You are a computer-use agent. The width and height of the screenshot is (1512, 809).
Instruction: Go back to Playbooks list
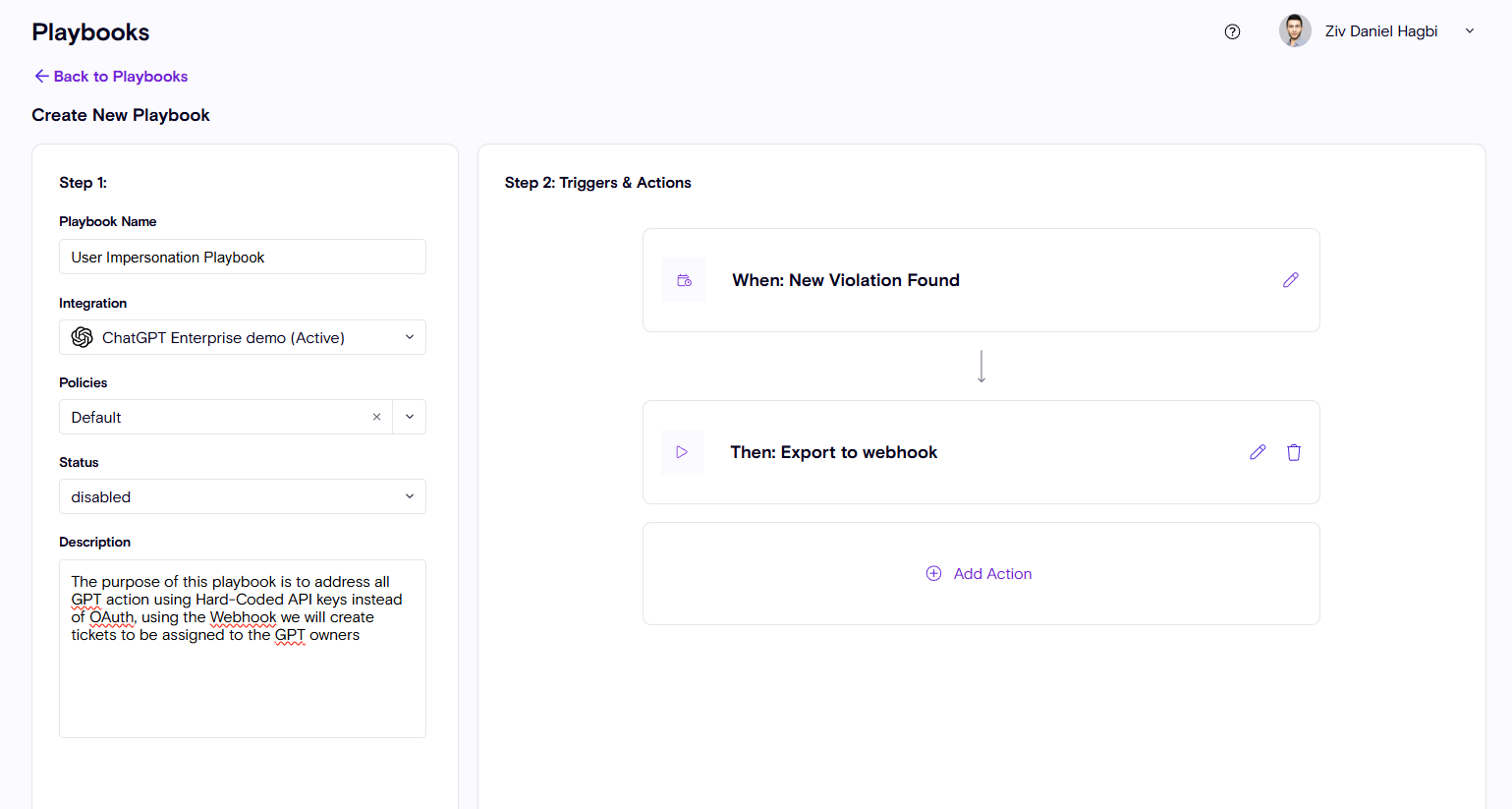click(x=111, y=77)
